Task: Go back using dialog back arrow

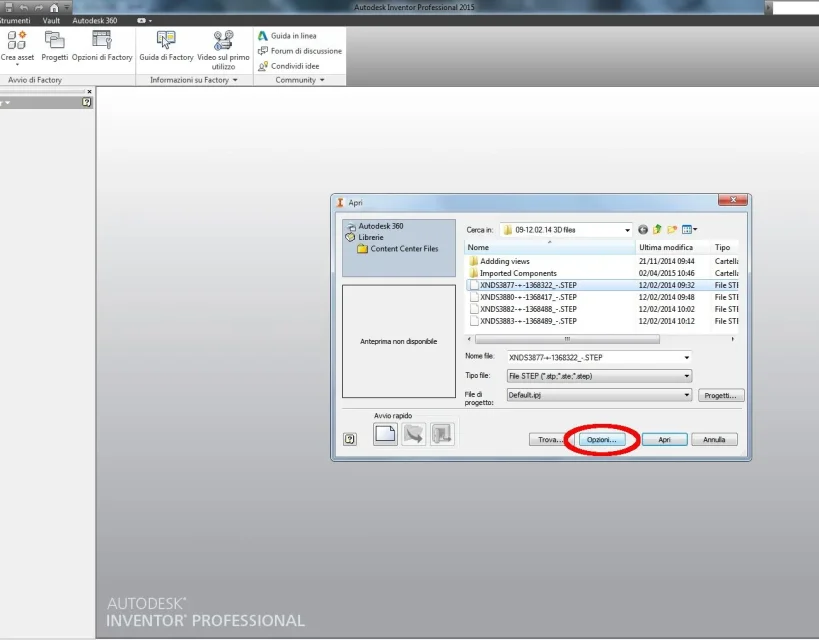Action: pos(643,229)
